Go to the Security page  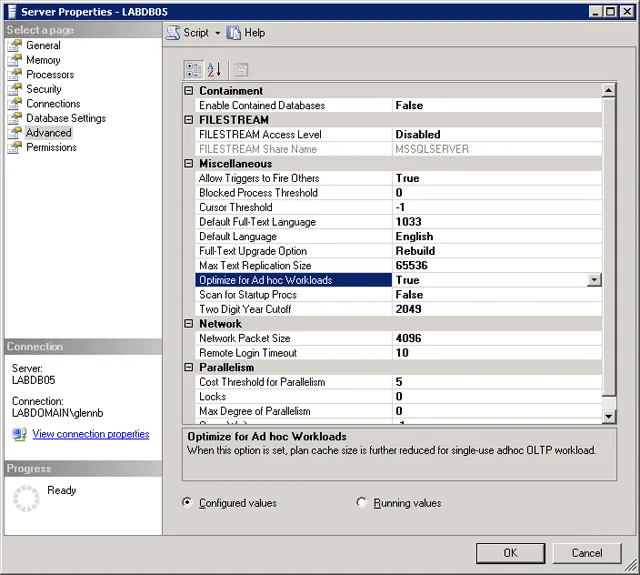tap(44, 89)
